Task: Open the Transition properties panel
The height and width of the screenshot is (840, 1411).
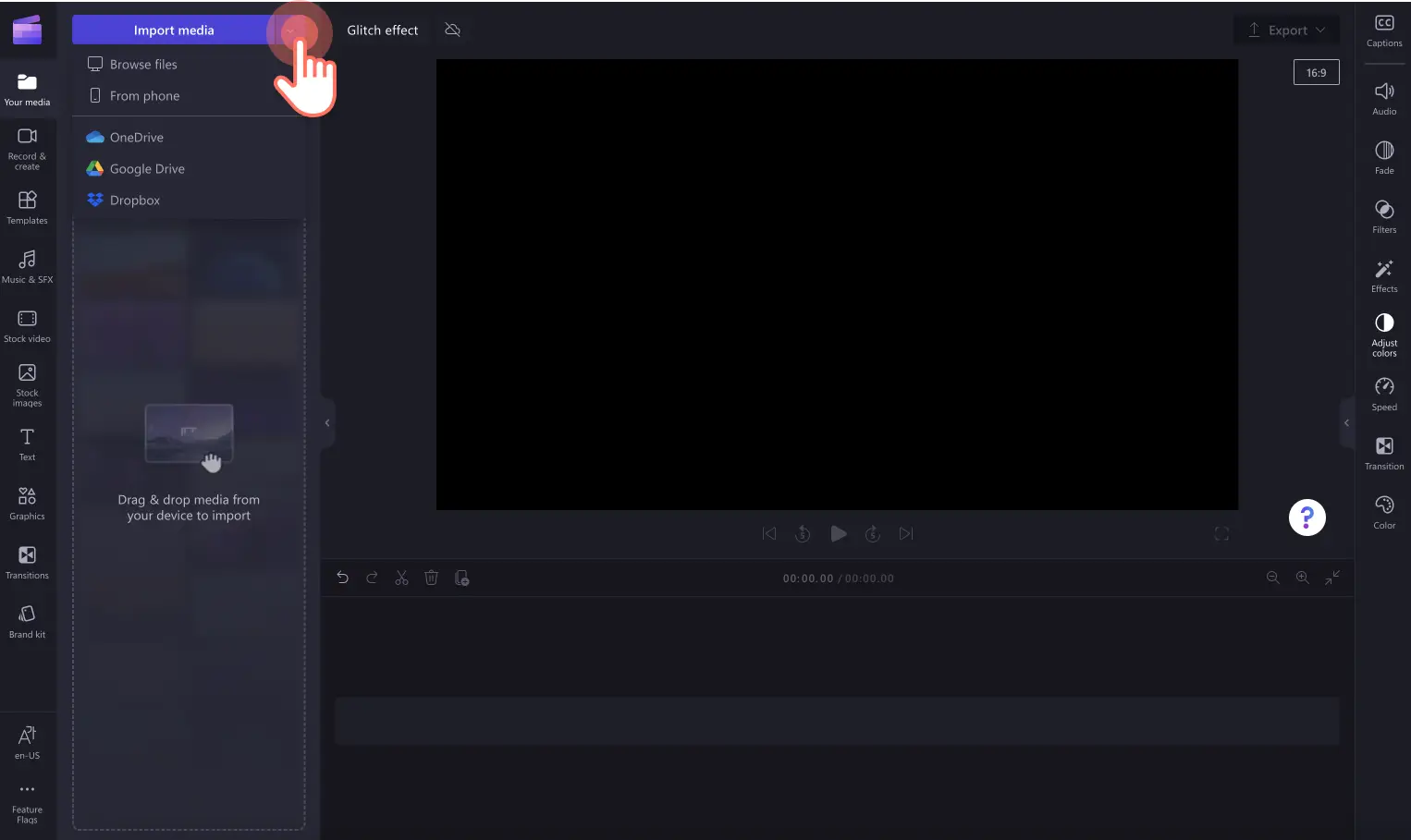Action: coord(1384,454)
